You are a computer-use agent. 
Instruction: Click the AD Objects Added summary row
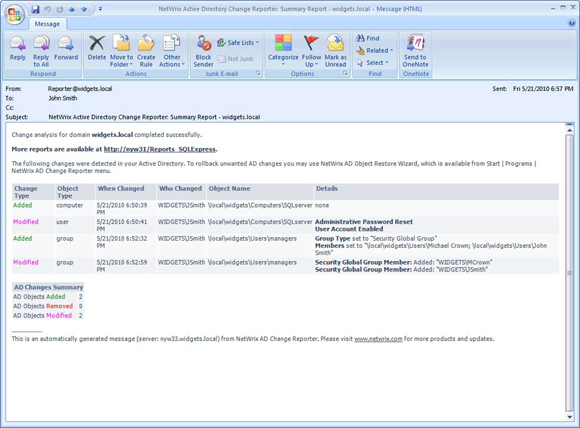point(48,297)
